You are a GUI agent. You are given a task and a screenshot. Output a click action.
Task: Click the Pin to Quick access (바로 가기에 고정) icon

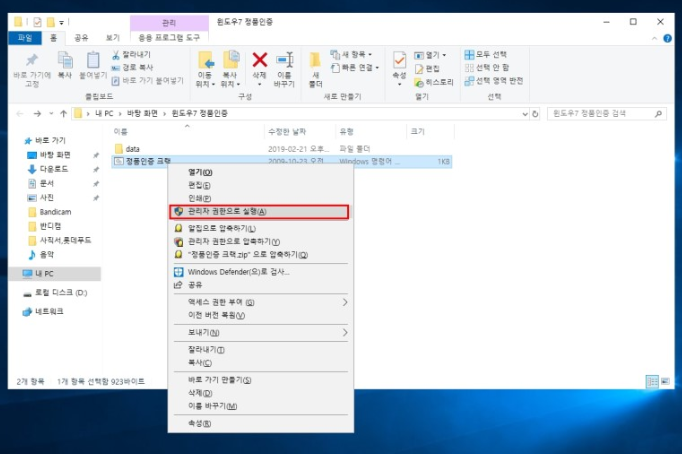pos(32,60)
